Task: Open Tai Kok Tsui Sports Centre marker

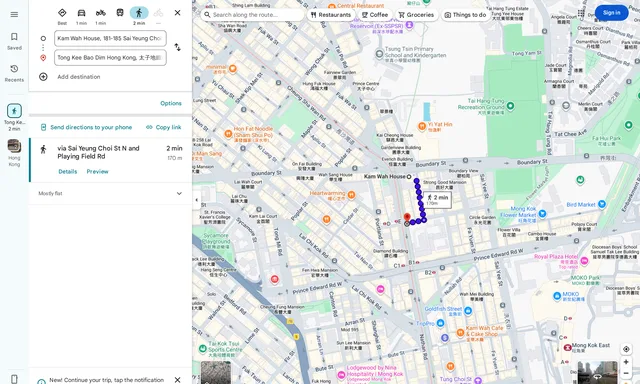Action: 202,349
